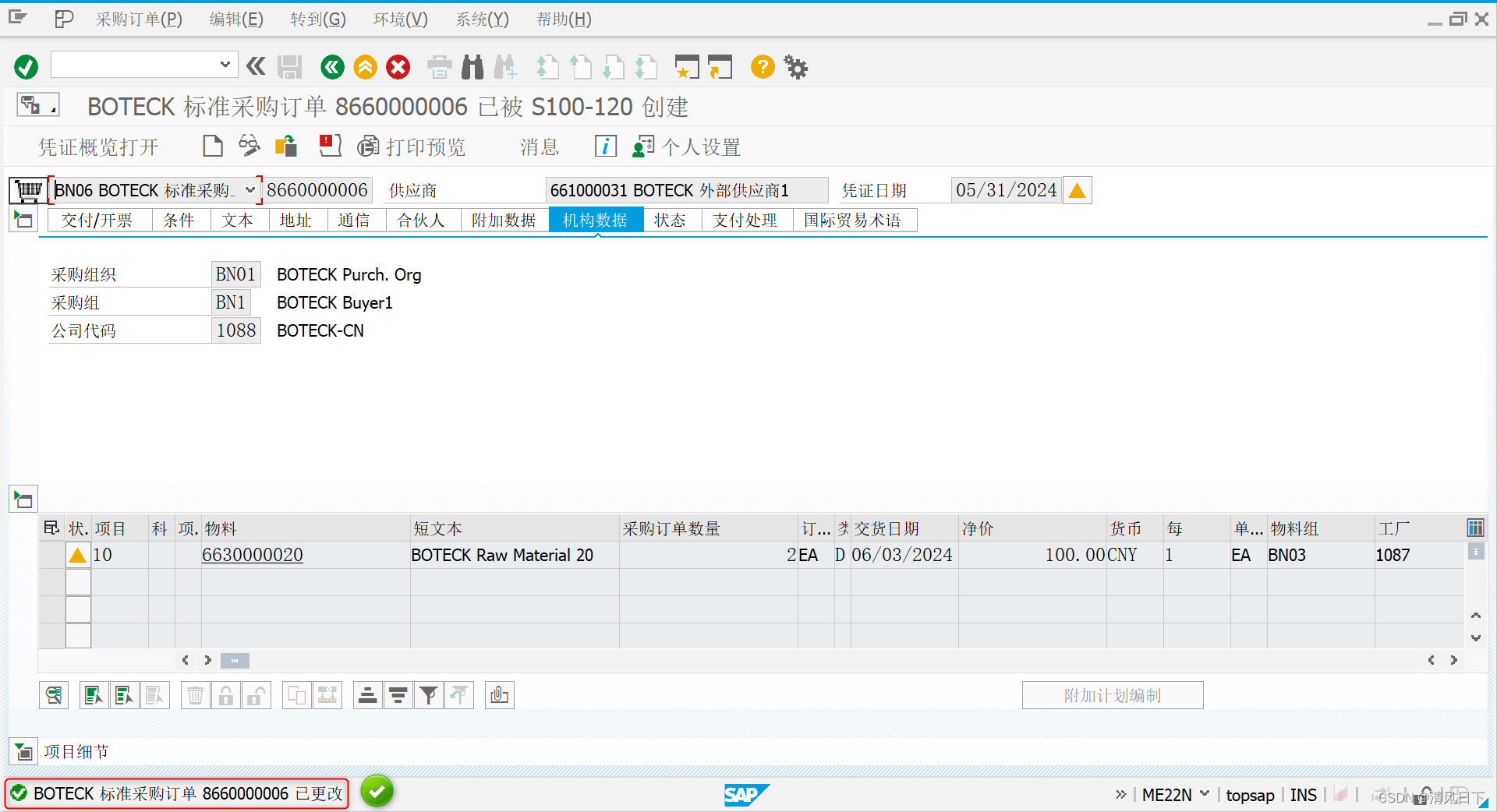
Task: Click 消息 messages button
Action: point(540,147)
